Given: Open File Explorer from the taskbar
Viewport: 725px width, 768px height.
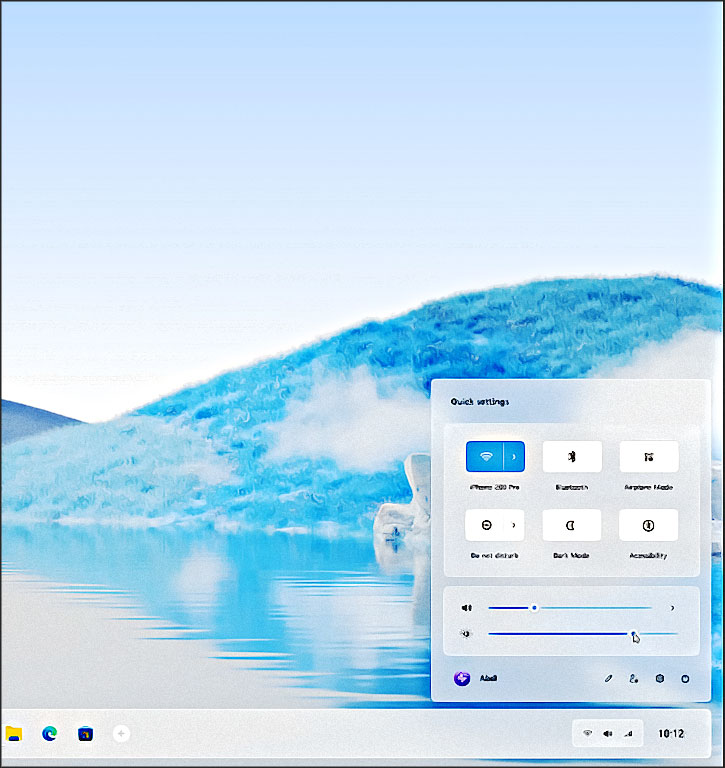Looking at the screenshot, I should (x=14, y=734).
